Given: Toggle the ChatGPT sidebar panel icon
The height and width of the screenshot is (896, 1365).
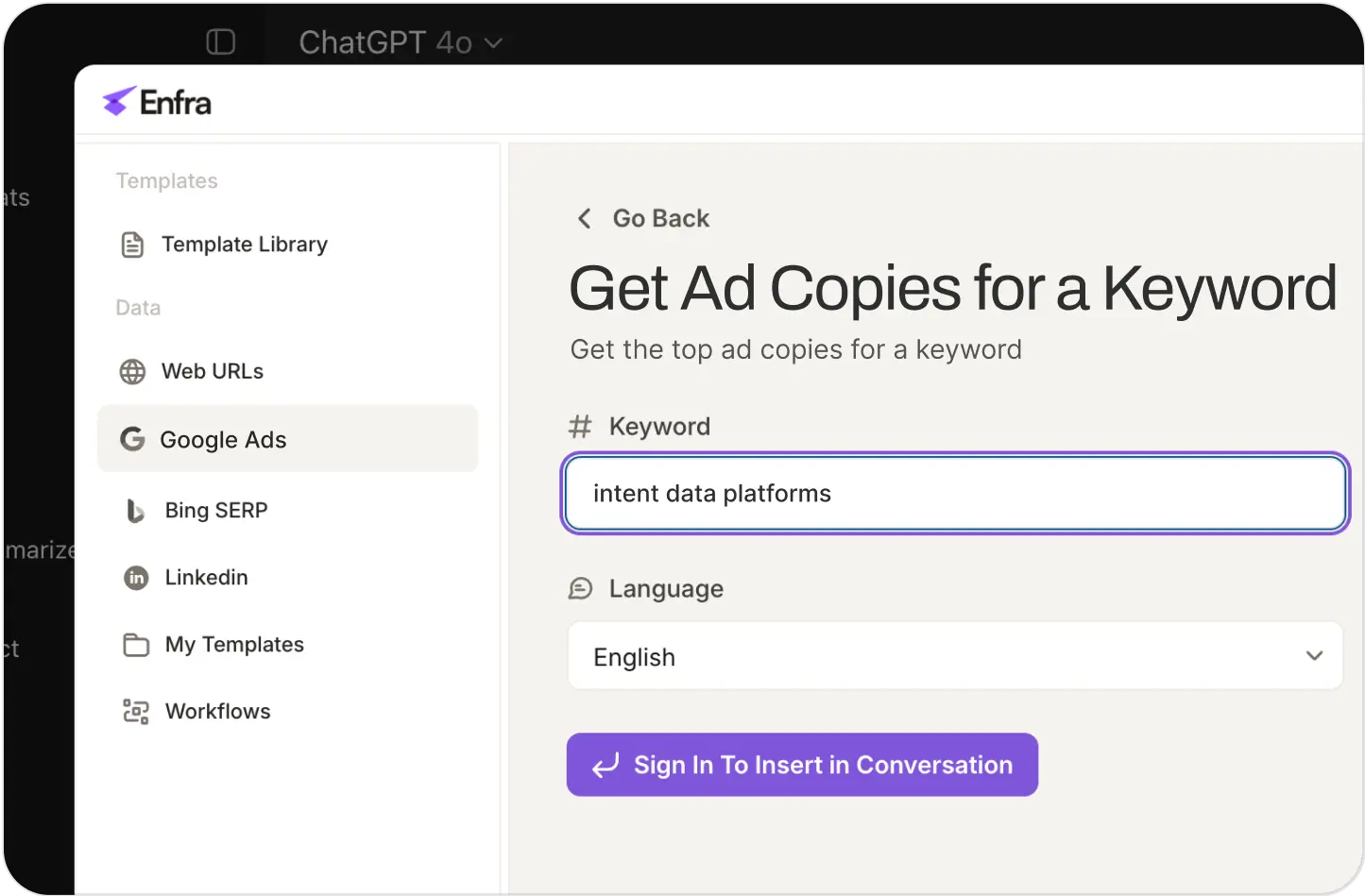Looking at the screenshot, I should [220, 42].
